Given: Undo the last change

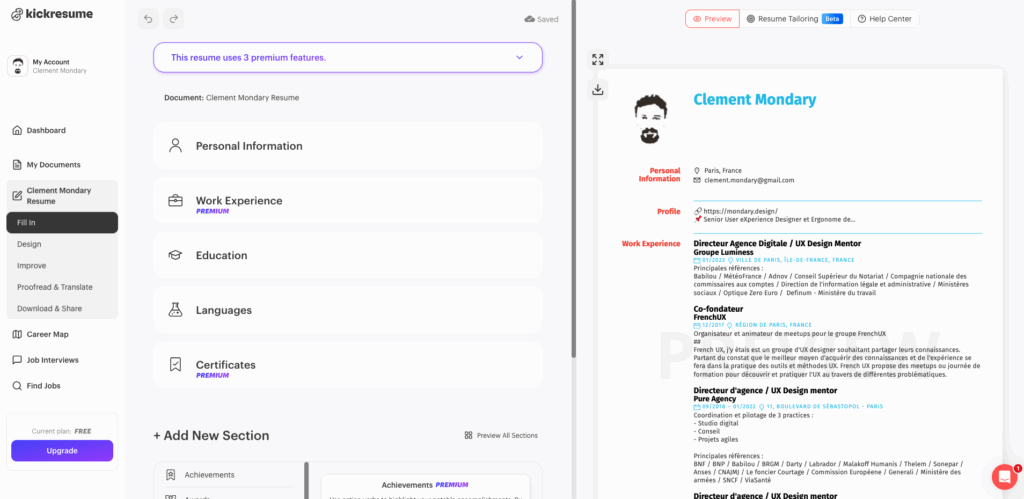Looking at the screenshot, I should [x=148, y=19].
